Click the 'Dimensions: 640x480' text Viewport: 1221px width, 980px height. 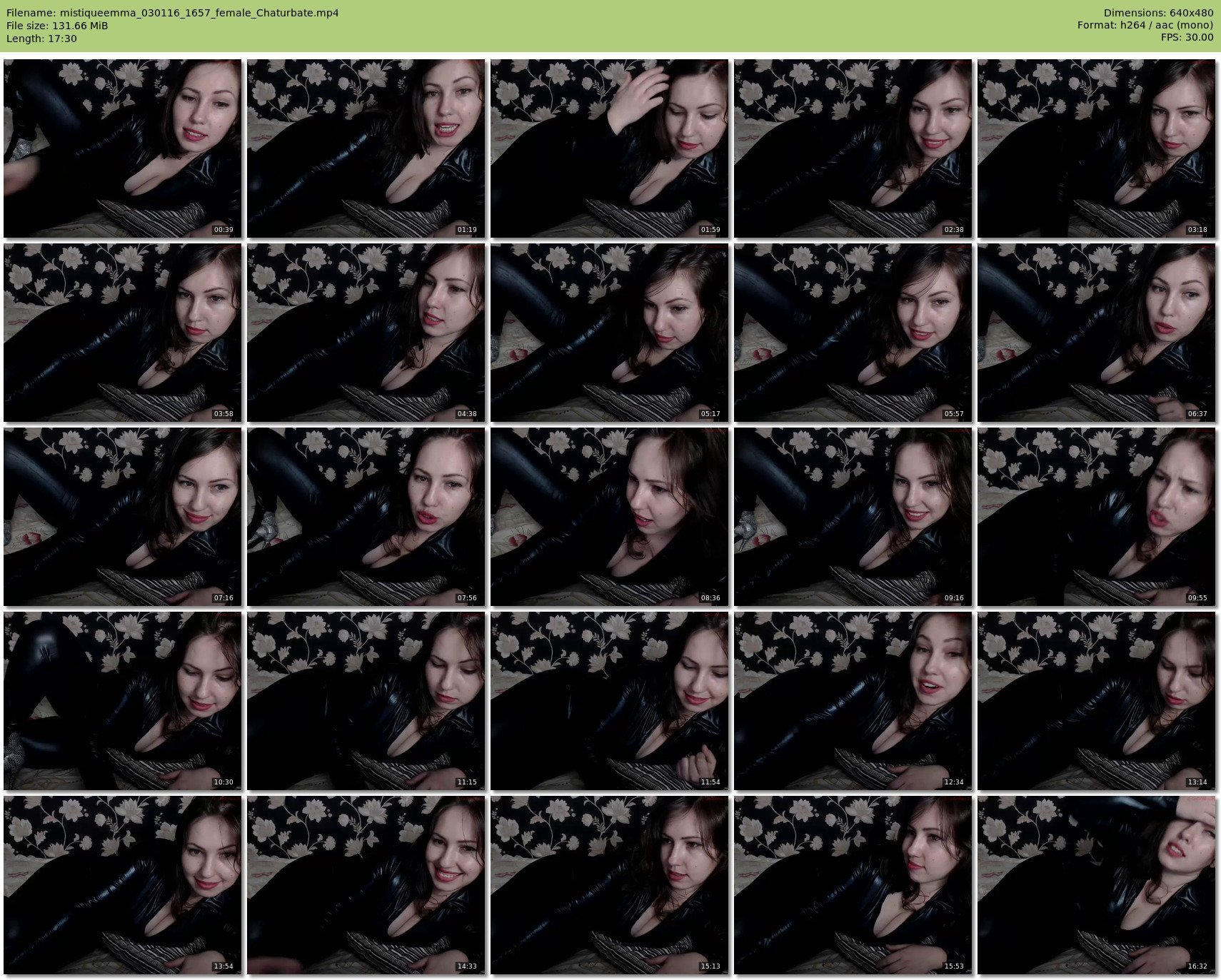[1158, 13]
